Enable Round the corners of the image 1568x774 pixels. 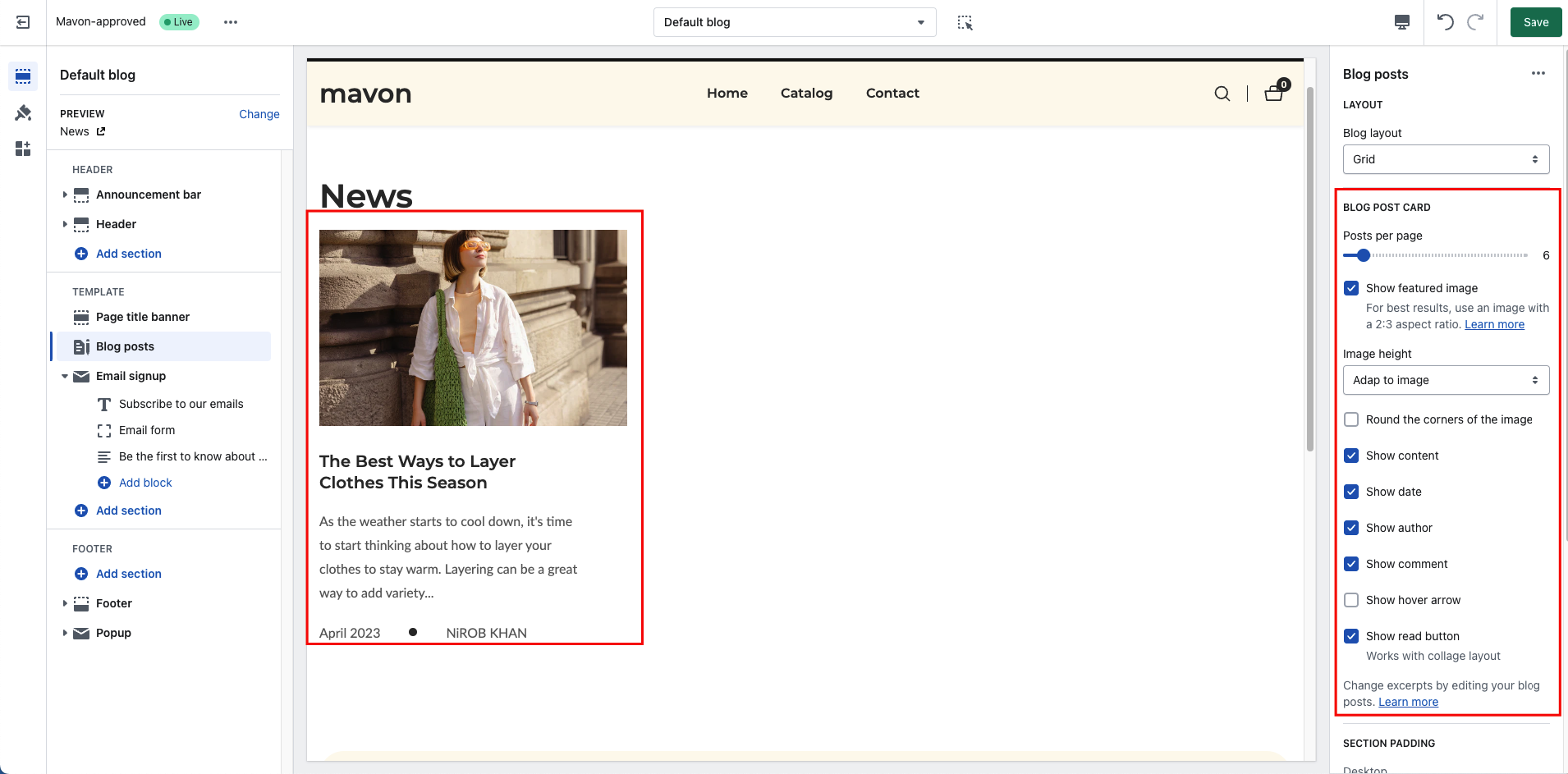[x=1351, y=419]
